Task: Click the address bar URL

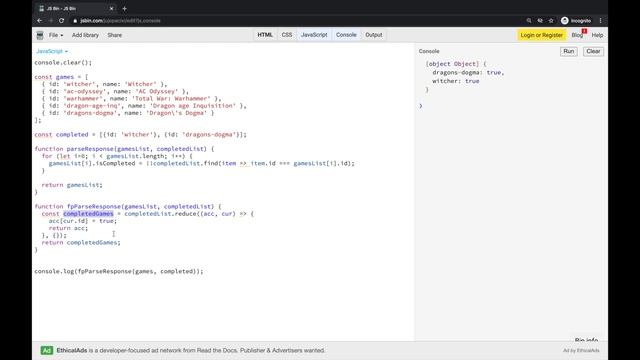Action: coord(120,20)
